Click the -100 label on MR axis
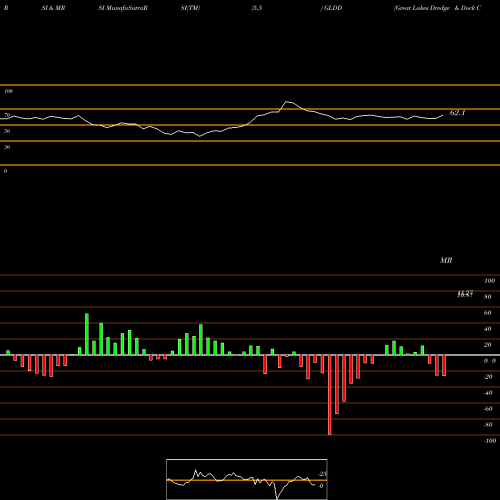 pos(490,441)
